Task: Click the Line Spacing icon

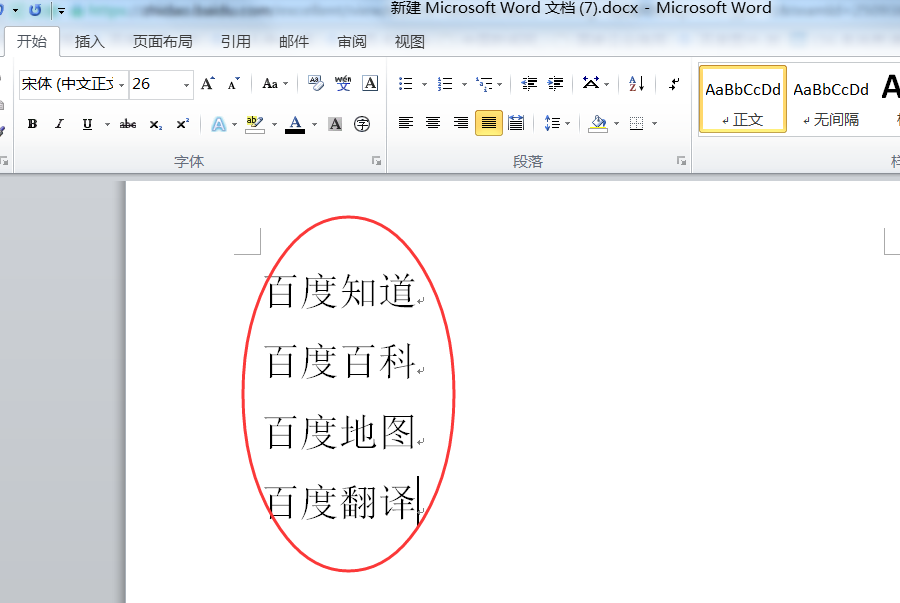Action: click(552, 123)
